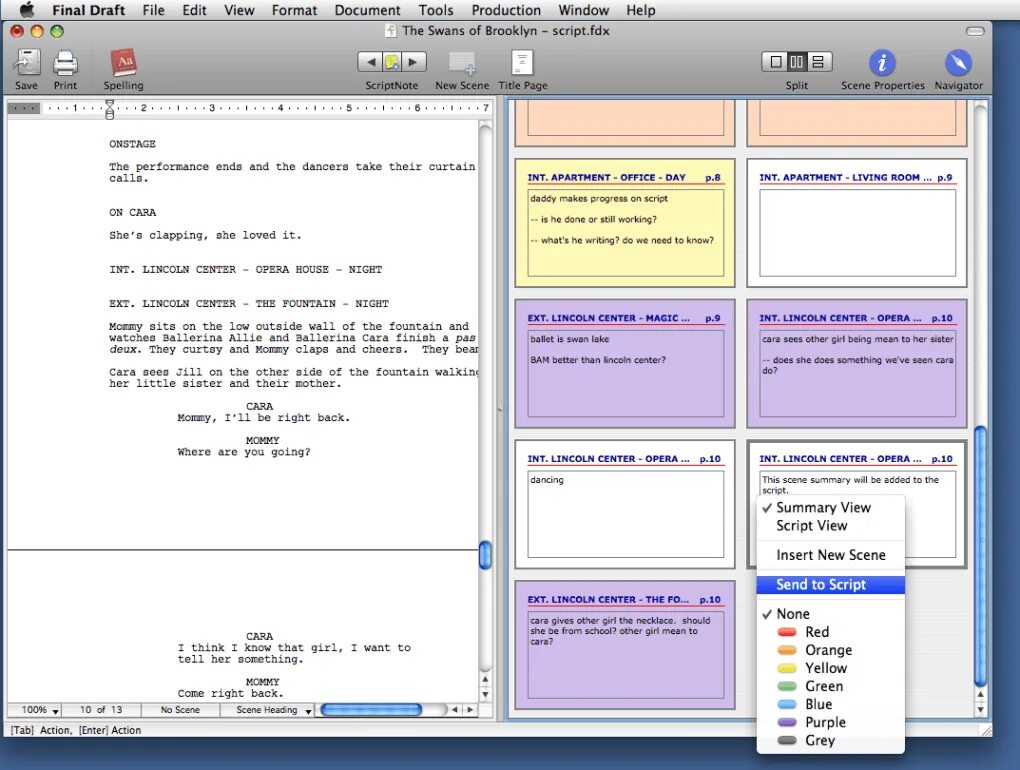Click the toolbar toggle pill in title bar
Viewport: 1020px width, 770px height.
[x=975, y=31]
